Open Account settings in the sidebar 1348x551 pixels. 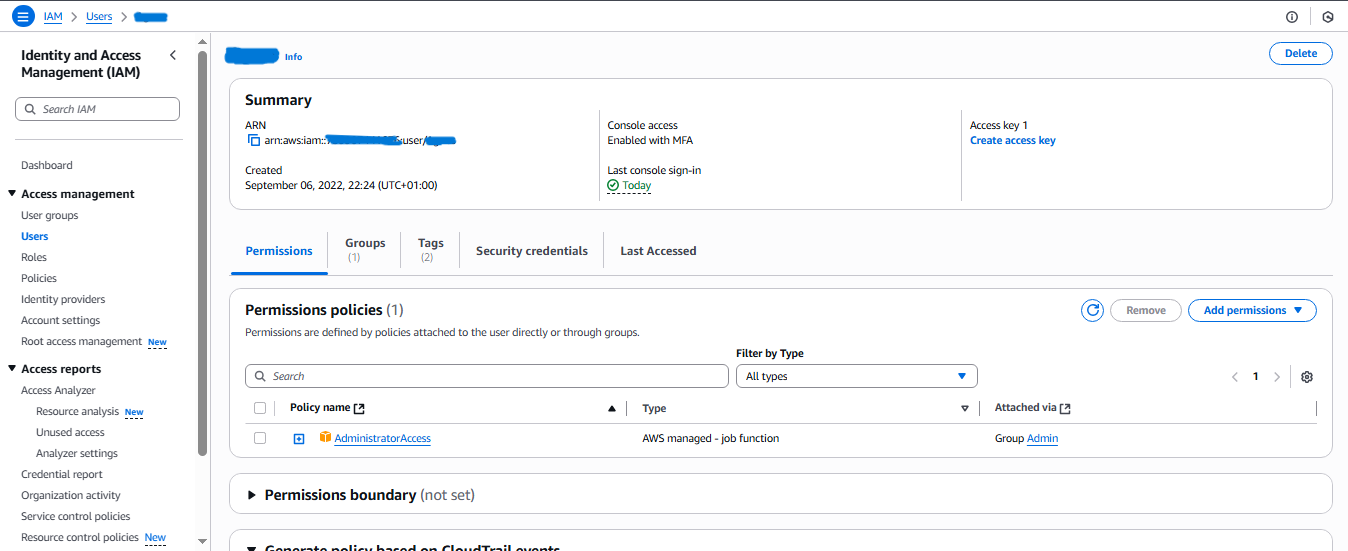(60, 320)
